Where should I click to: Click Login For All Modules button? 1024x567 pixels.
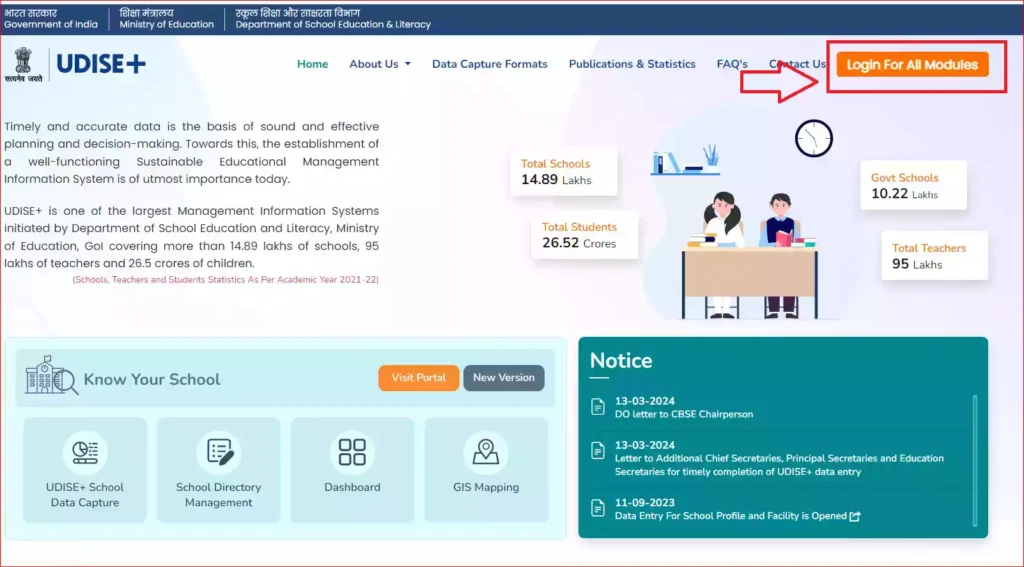[912, 65]
